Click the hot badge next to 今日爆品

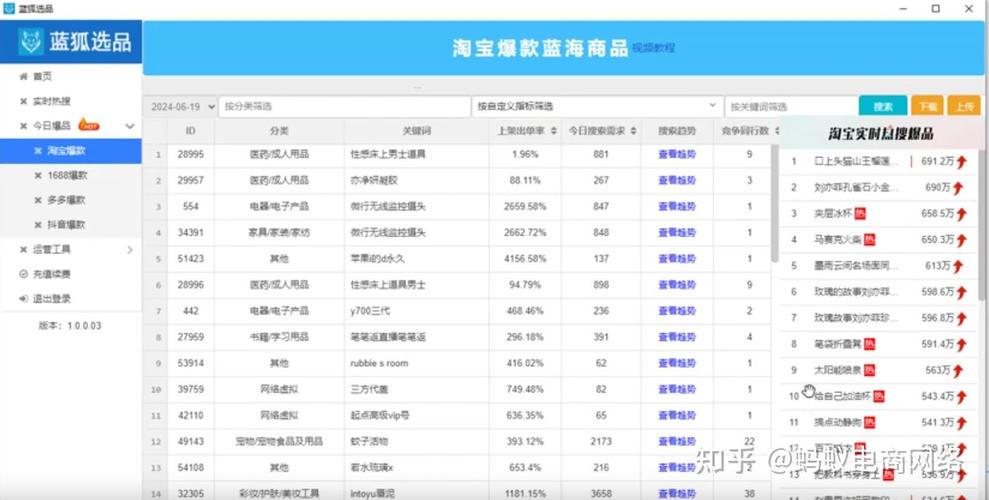(x=89, y=125)
